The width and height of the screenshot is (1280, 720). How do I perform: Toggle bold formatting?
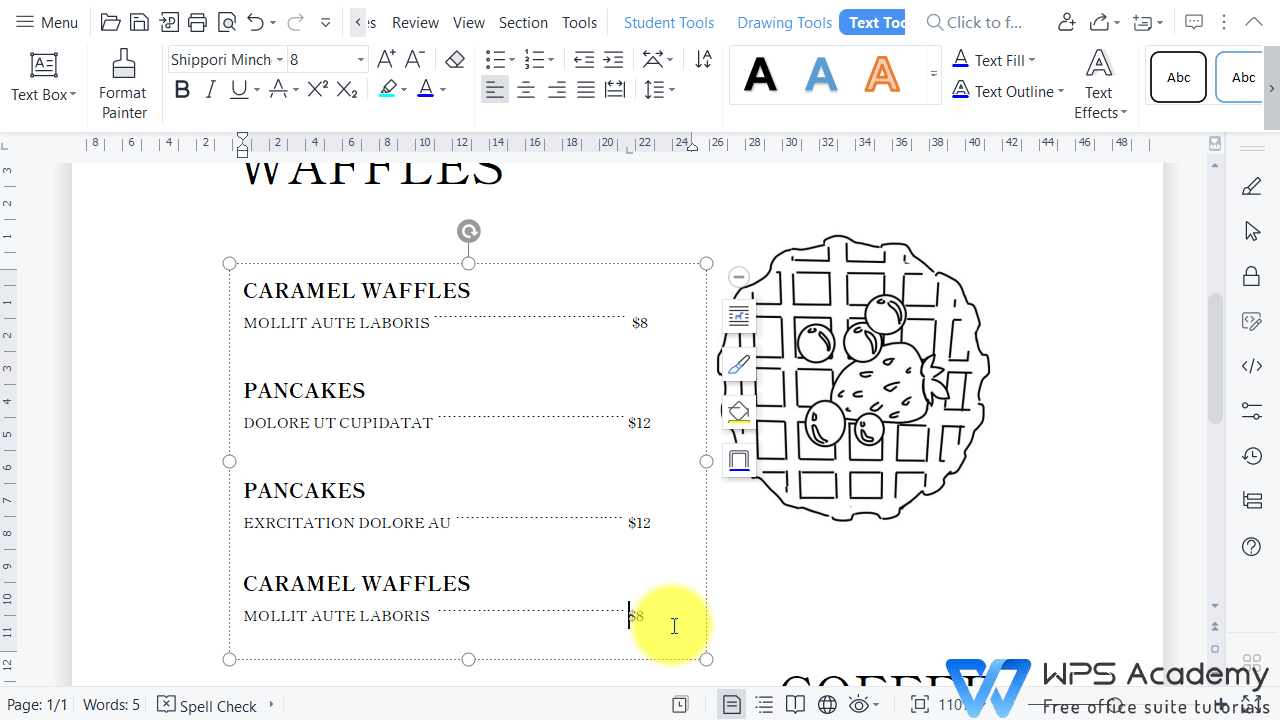point(182,89)
